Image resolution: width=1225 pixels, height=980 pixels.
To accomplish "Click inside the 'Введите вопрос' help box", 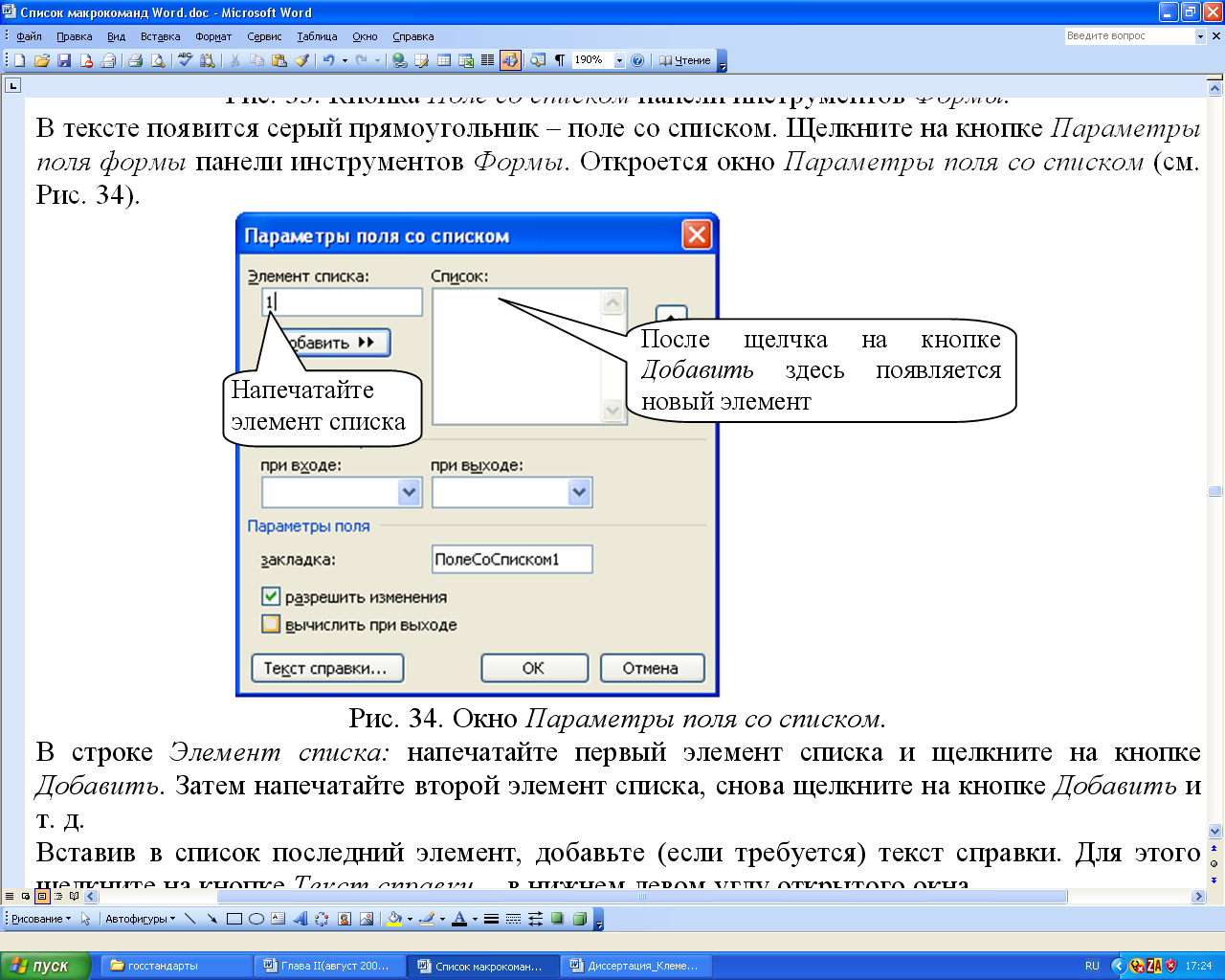I will [1129, 36].
